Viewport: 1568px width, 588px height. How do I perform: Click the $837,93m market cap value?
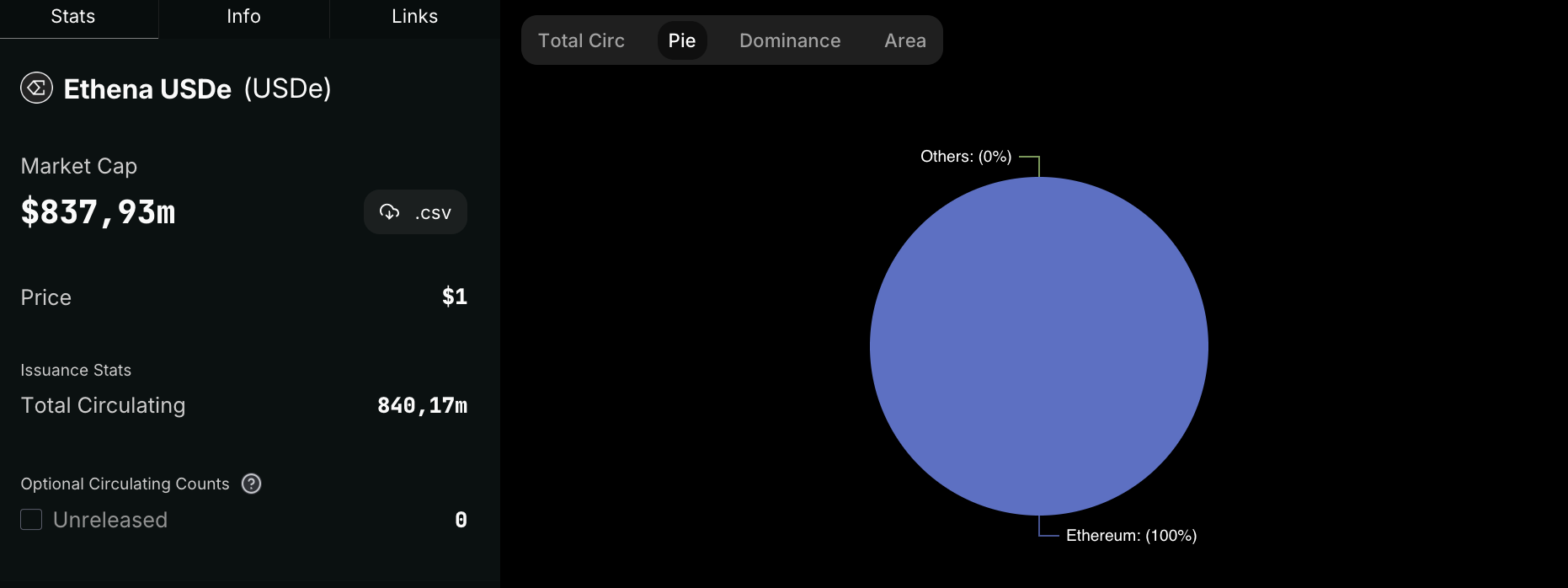[x=98, y=212]
